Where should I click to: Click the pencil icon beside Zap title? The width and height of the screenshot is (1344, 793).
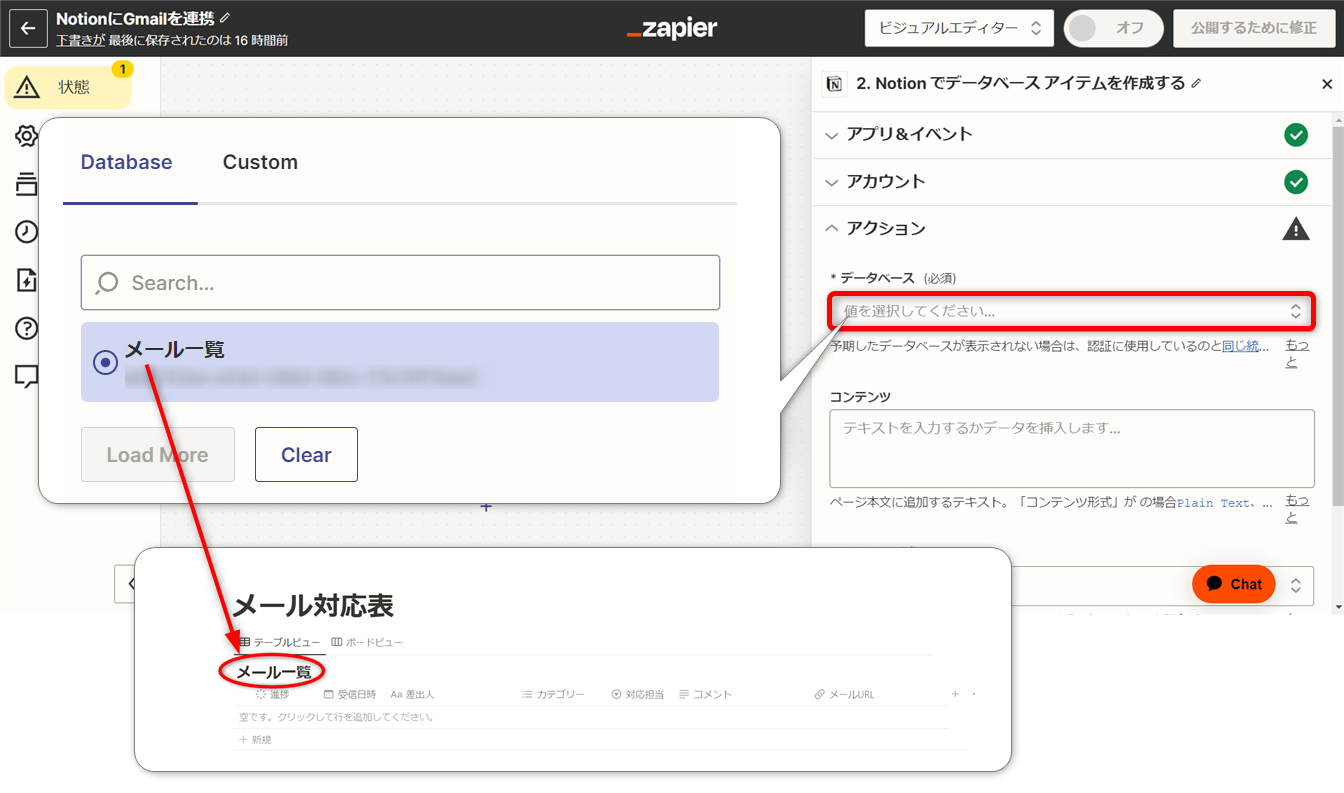point(225,18)
